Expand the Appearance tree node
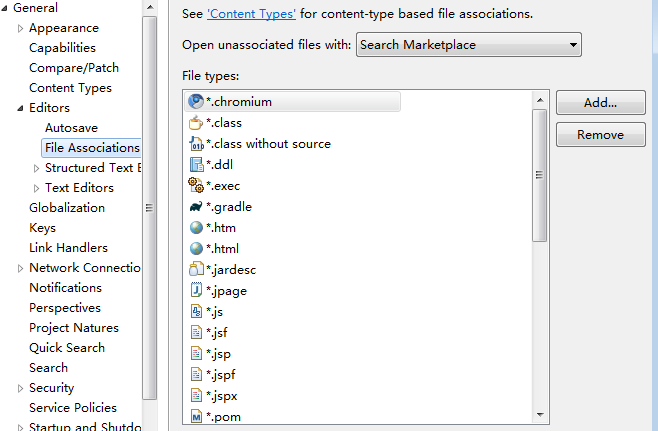This screenshot has width=658, height=431. [x=20, y=28]
